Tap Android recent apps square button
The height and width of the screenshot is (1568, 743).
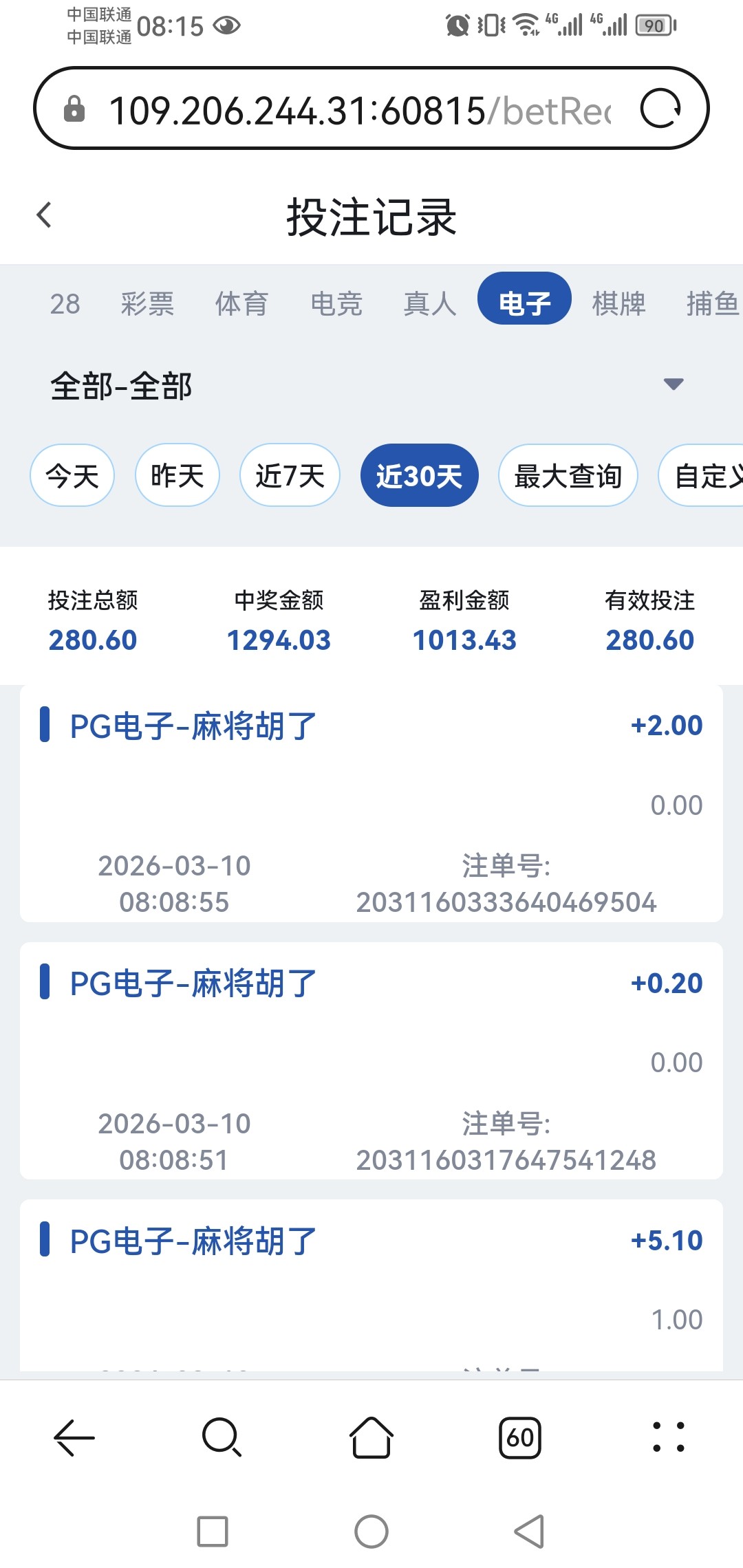point(213,1532)
